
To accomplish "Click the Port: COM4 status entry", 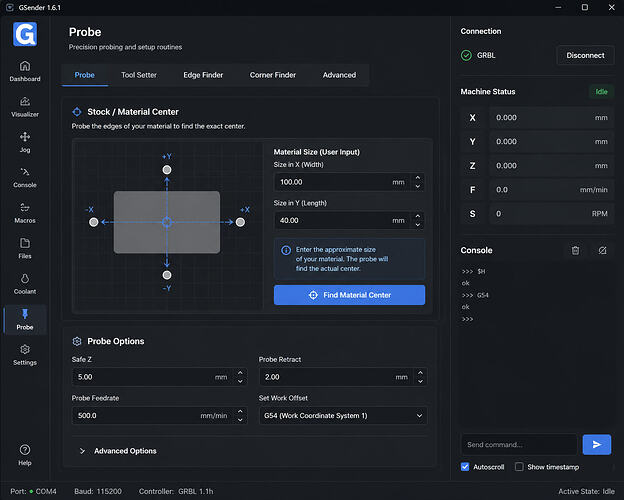I will click(33, 491).
